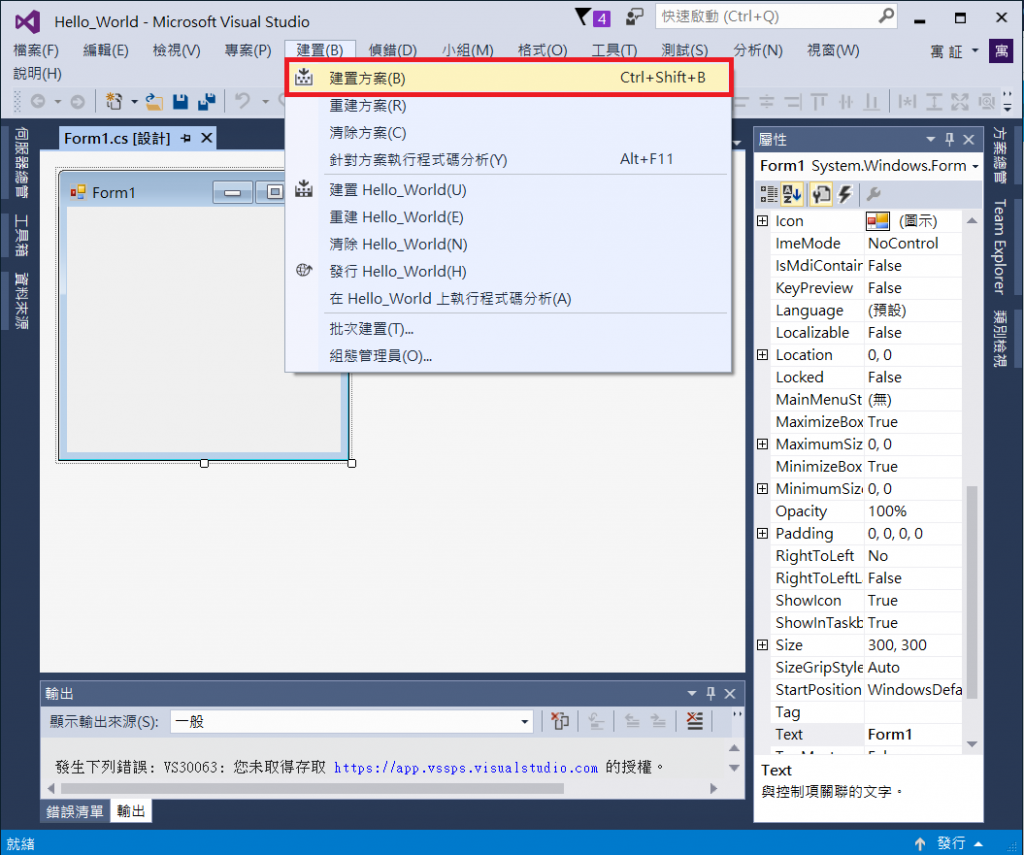The image size is (1024, 855).
Task: Select 建置方案(B) Build Solution menu item
Action: click(509, 78)
